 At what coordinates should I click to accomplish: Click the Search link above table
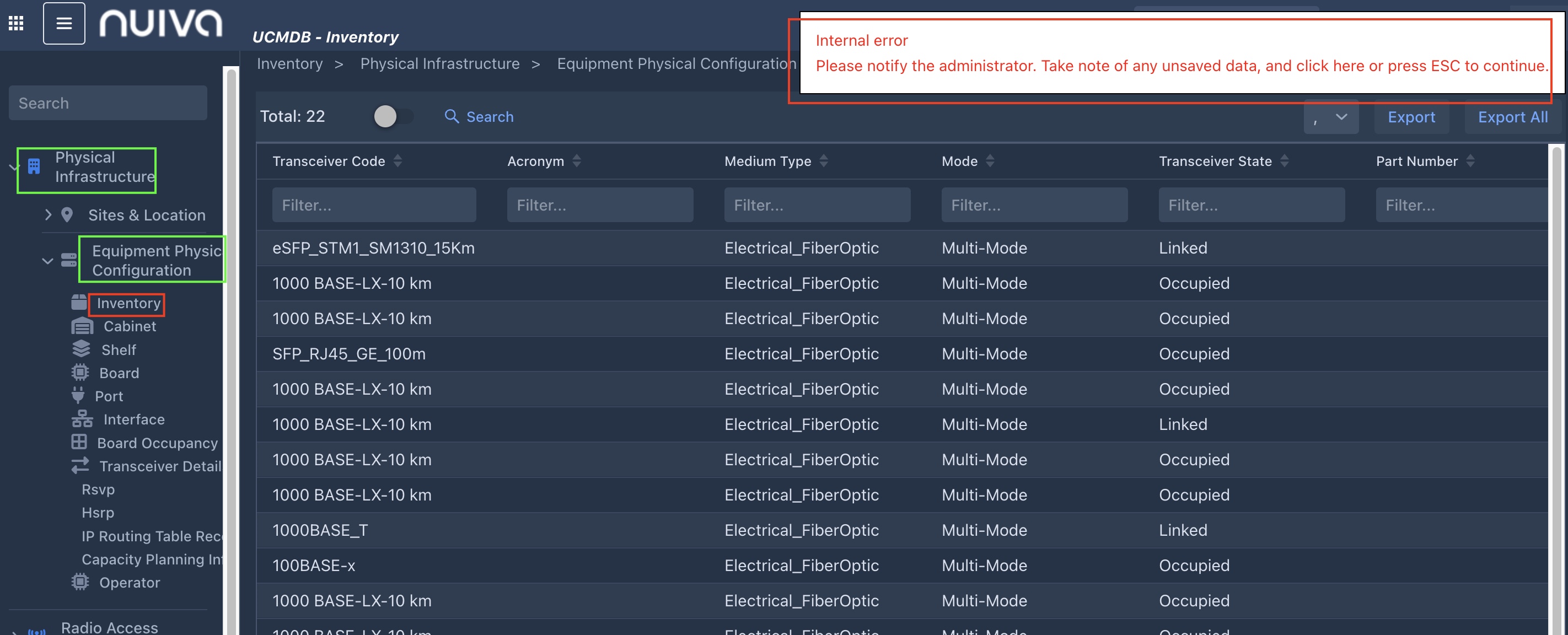pos(480,117)
